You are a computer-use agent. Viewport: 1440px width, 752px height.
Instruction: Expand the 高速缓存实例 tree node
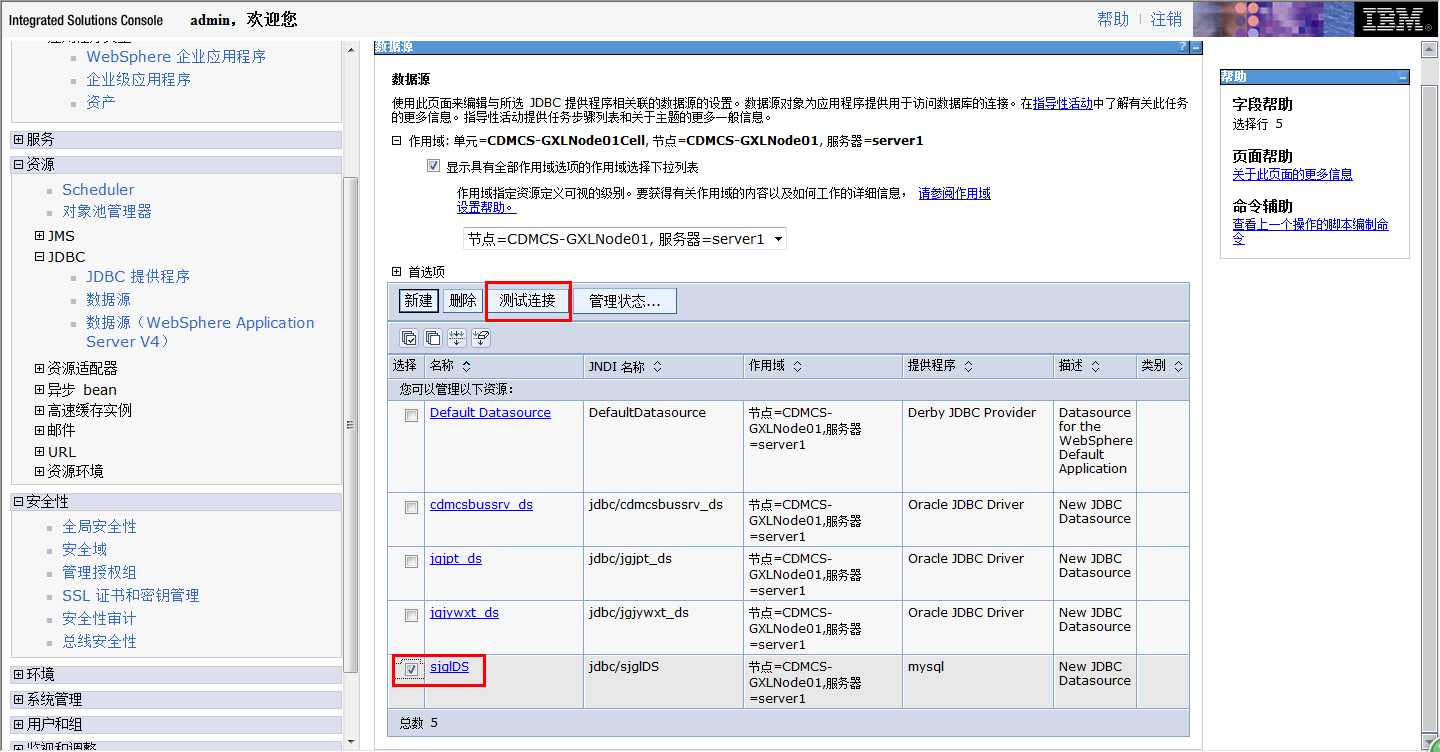(x=40, y=410)
